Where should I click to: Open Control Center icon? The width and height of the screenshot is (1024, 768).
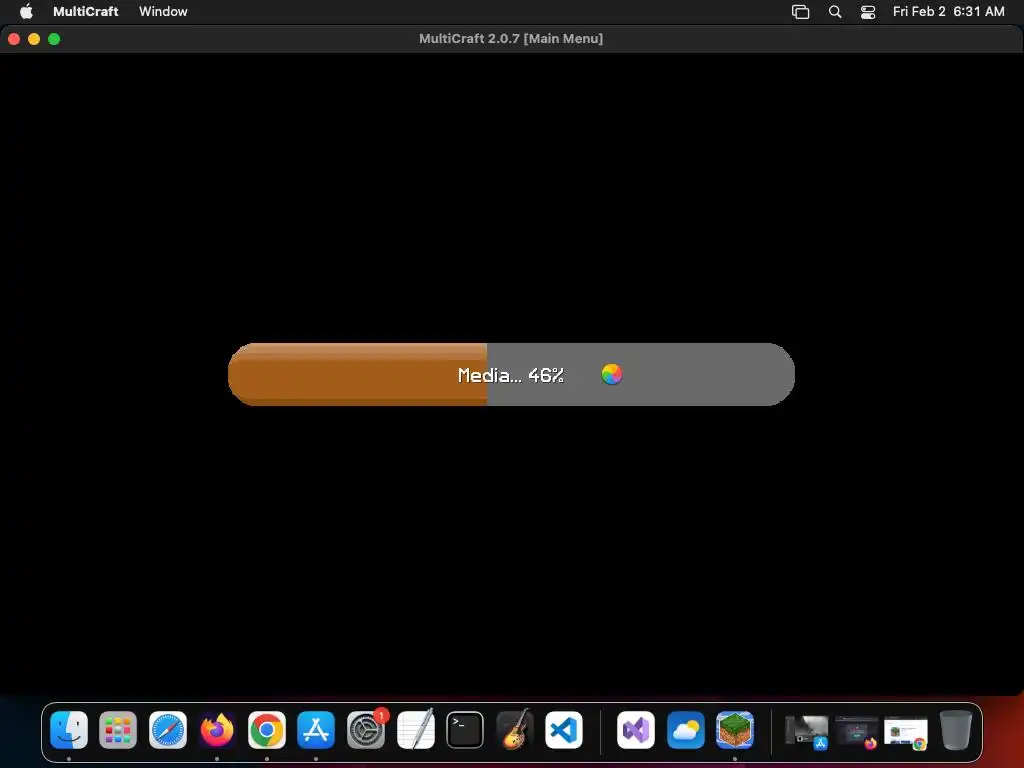(x=868, y=12)
